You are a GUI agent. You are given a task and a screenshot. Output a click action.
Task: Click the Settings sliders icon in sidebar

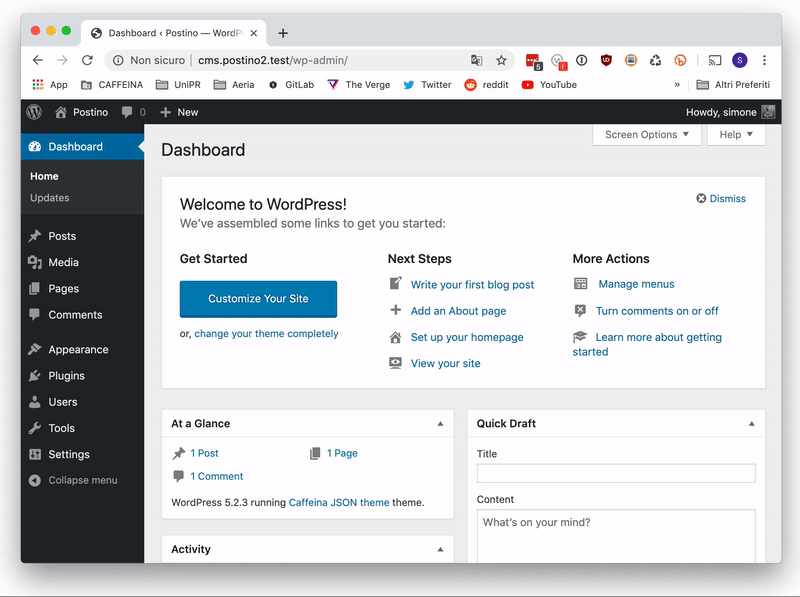[x=35, y=454]
